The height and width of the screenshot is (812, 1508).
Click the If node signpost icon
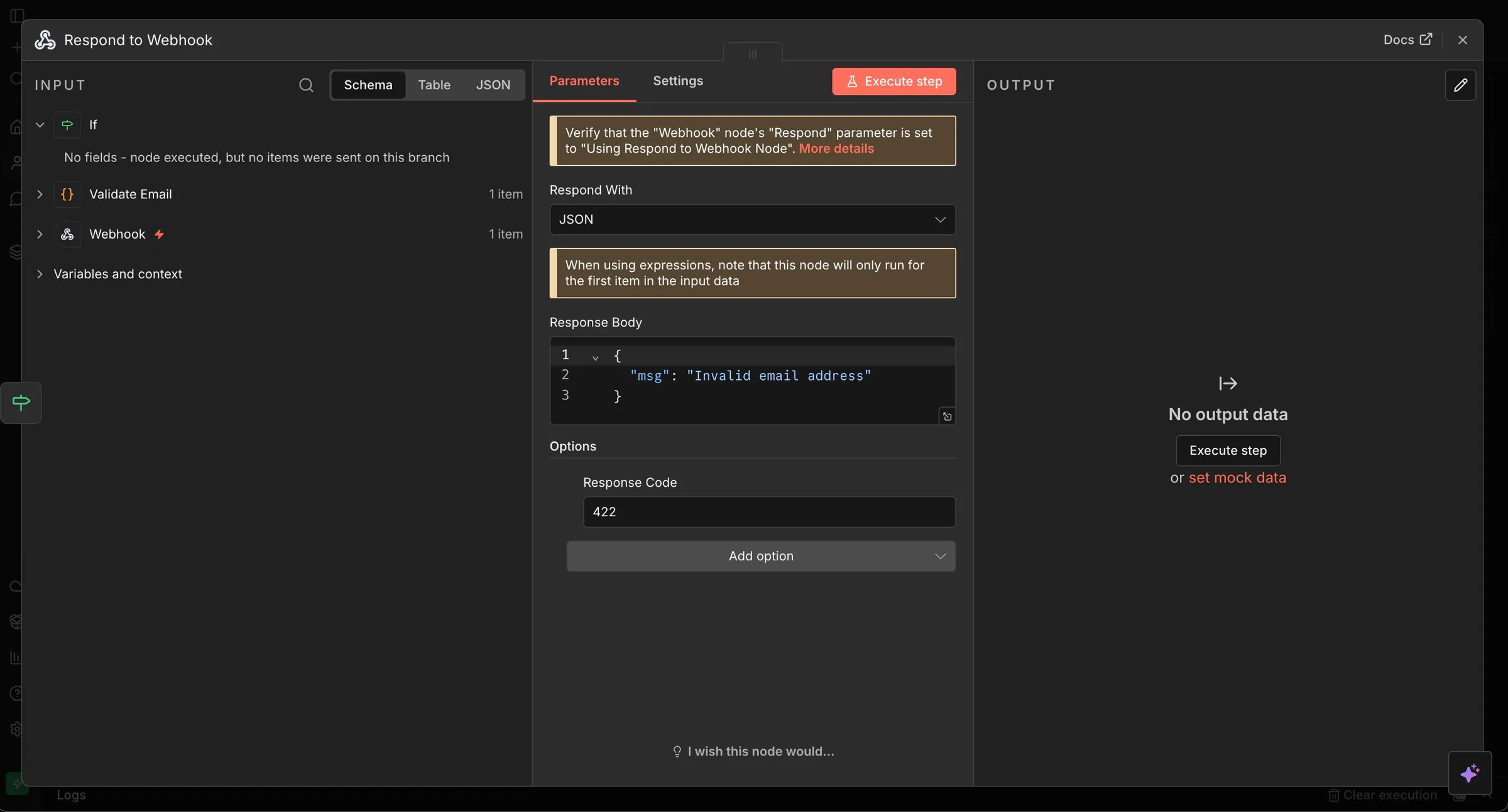67,125
